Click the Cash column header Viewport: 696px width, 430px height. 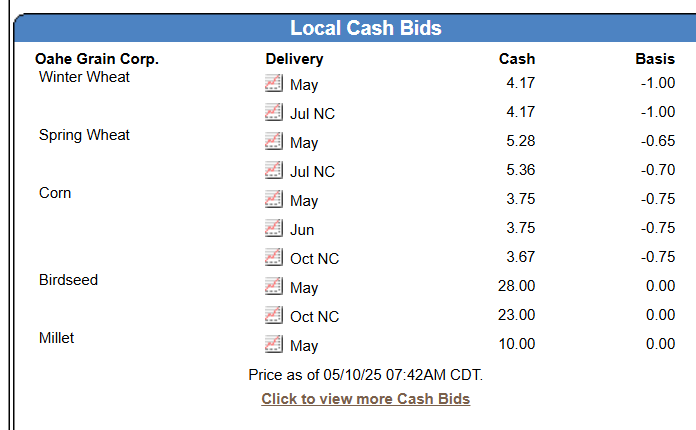pyautogui.click(x=517, y=59)
